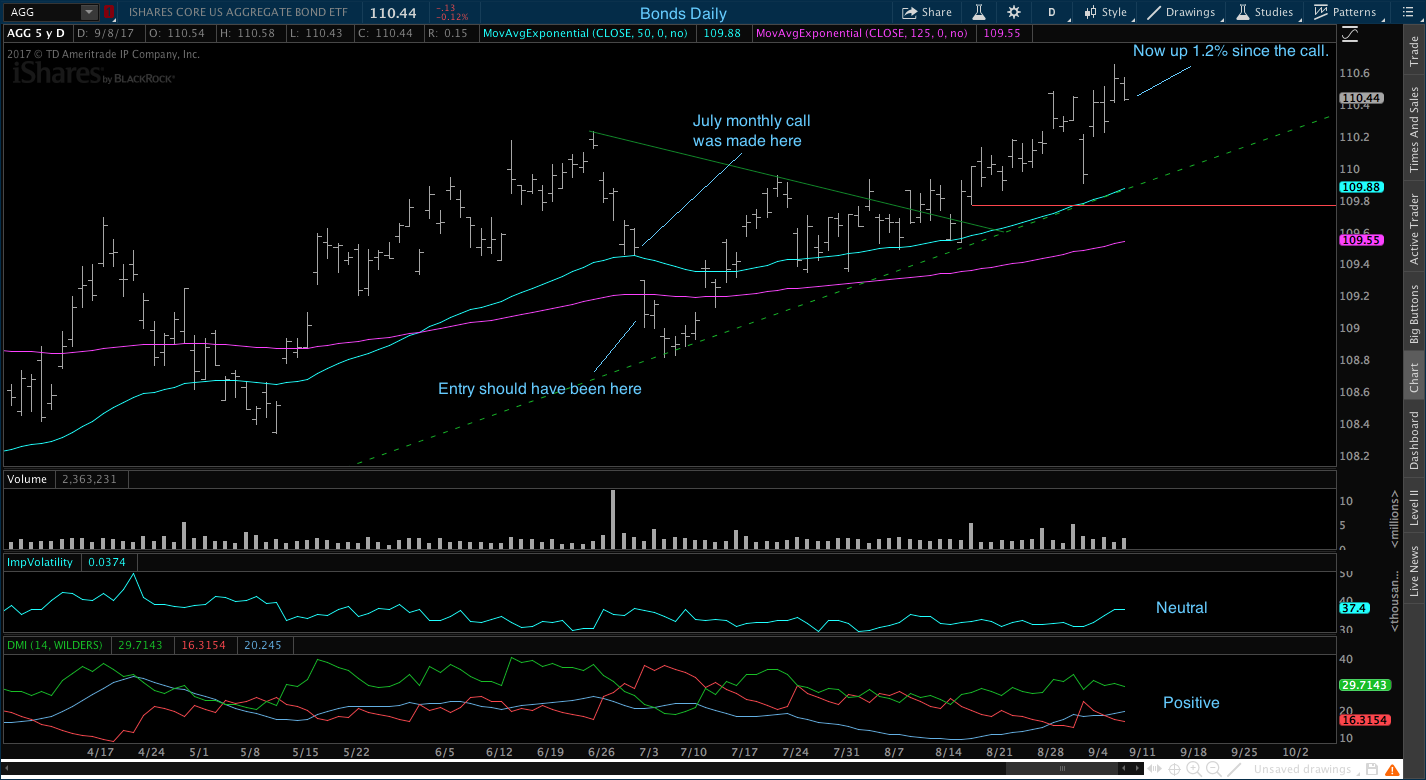Click scrollbar right arrow
The height and width of the screenshot is (780, 1426).
(1137, 768)
